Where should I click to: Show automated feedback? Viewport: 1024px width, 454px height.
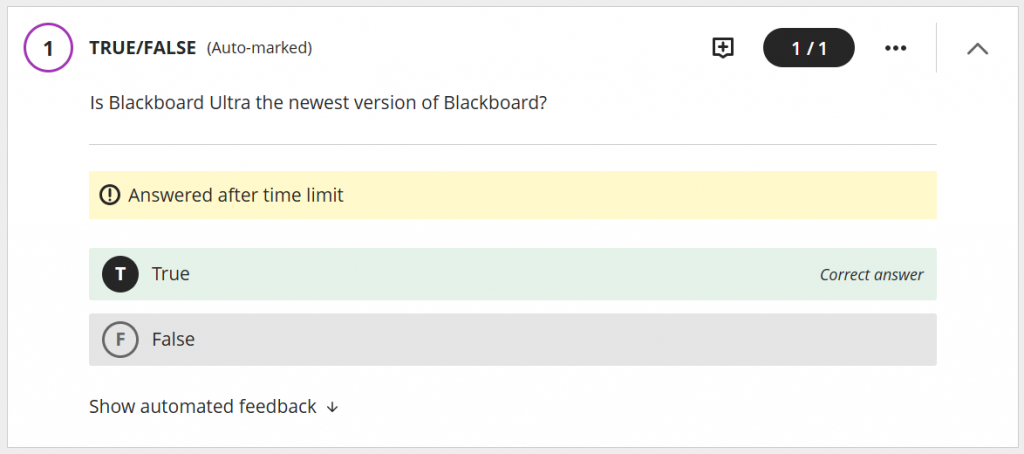pyautogui.click(x=203, y=407)
